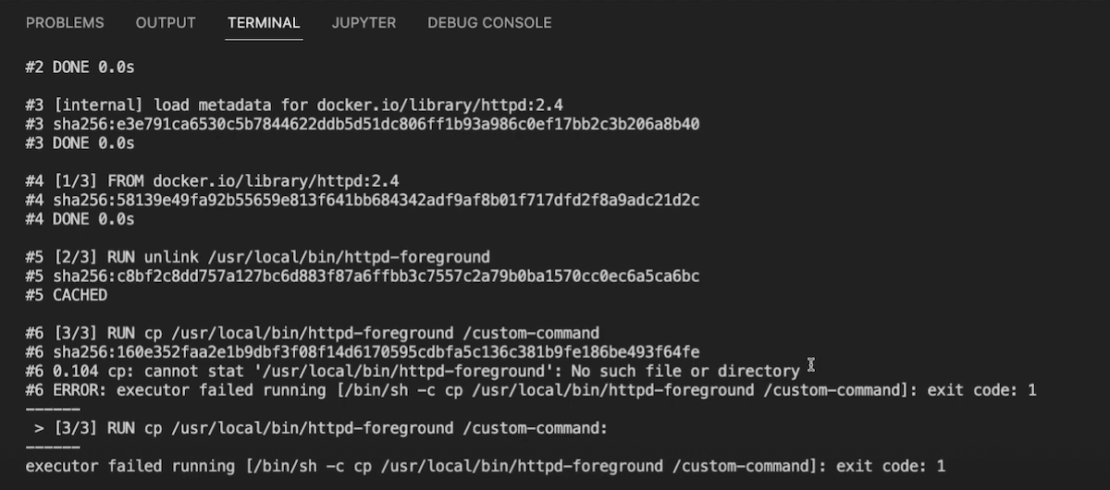Open the DEBUG CONSOLE tab
The width and height of the screenshot is (1110, 490).
click(489, 22)
